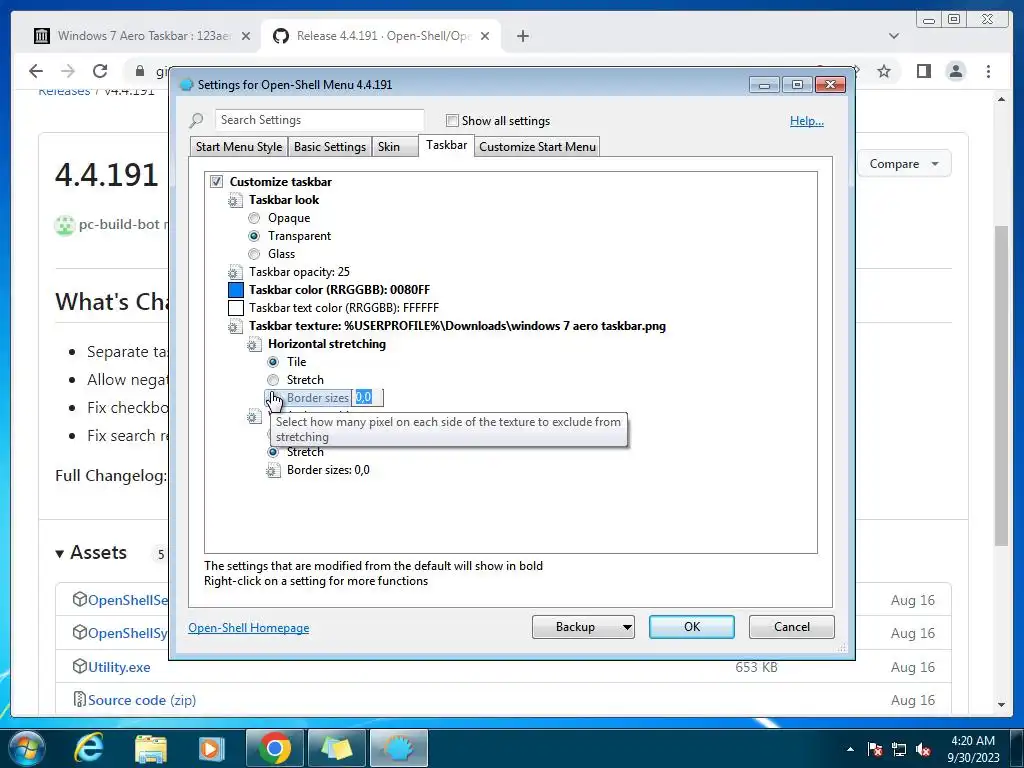Bookmark this page with the star icon

(884, 71)
